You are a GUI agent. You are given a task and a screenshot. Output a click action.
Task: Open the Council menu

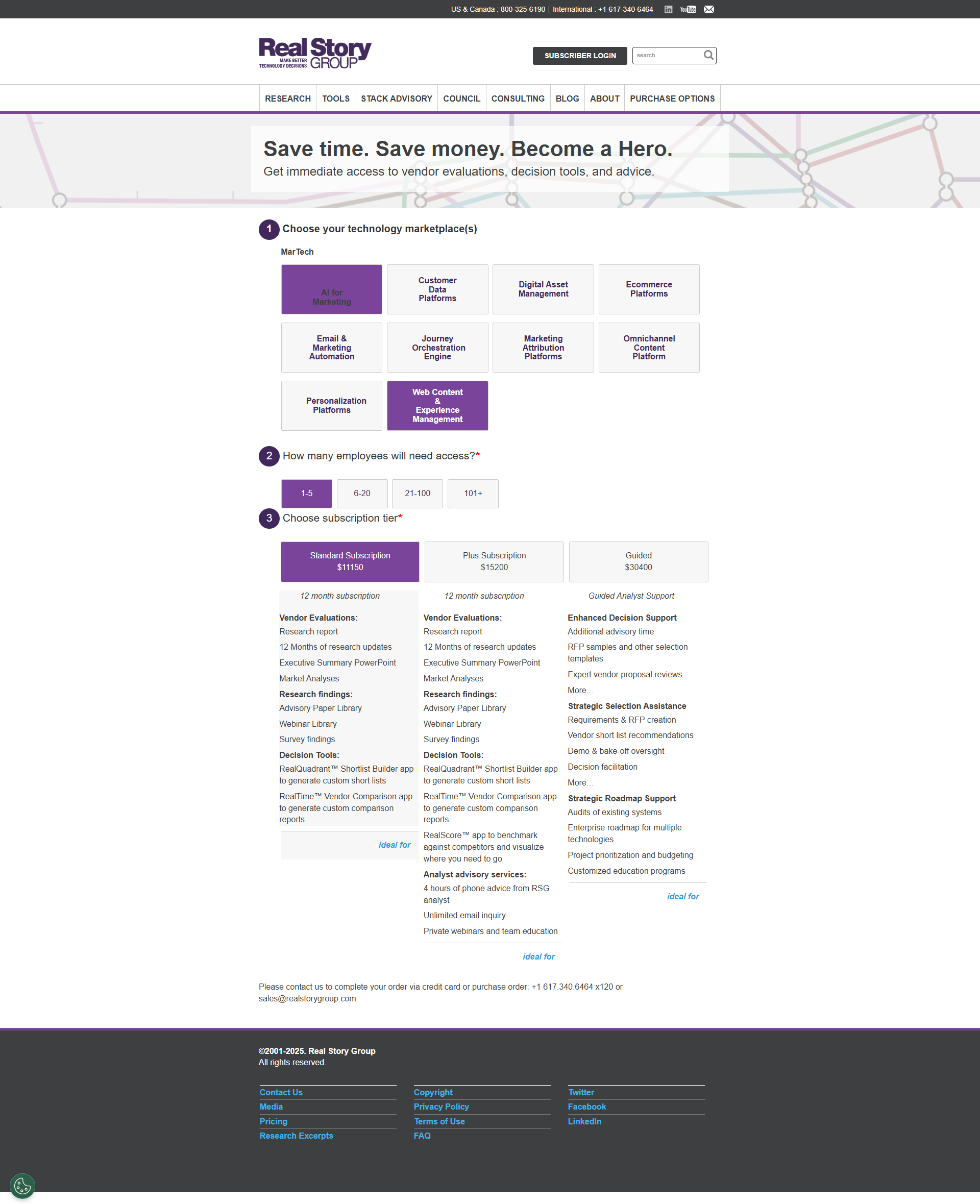pyautogui.click(x=462, y=98)
